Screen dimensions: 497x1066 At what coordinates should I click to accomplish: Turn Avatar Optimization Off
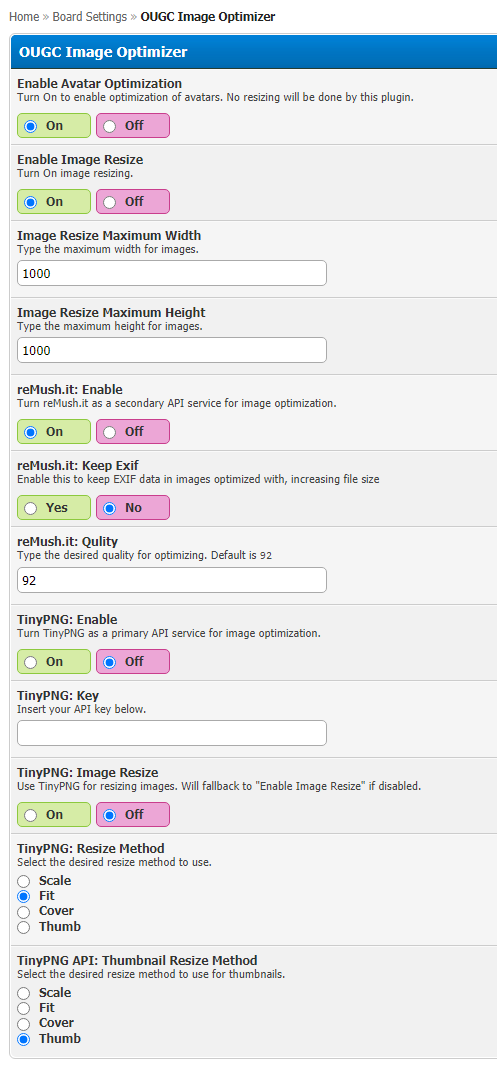133,126
